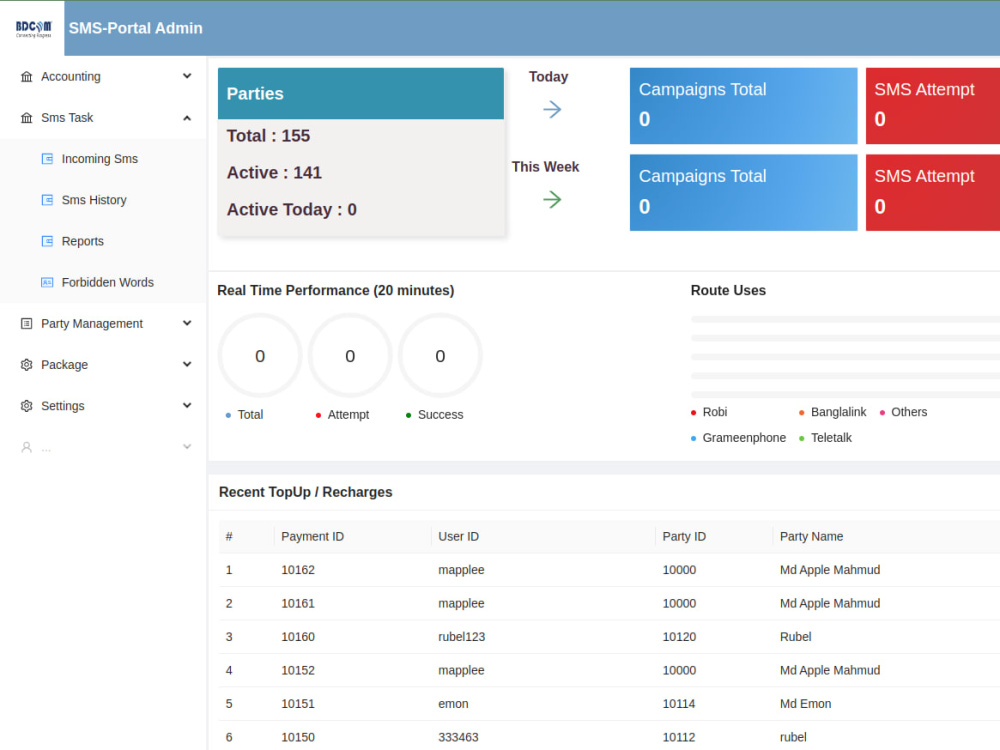
Task: Click Payment ID 10161 cell
Action: [x=298, y=603]
